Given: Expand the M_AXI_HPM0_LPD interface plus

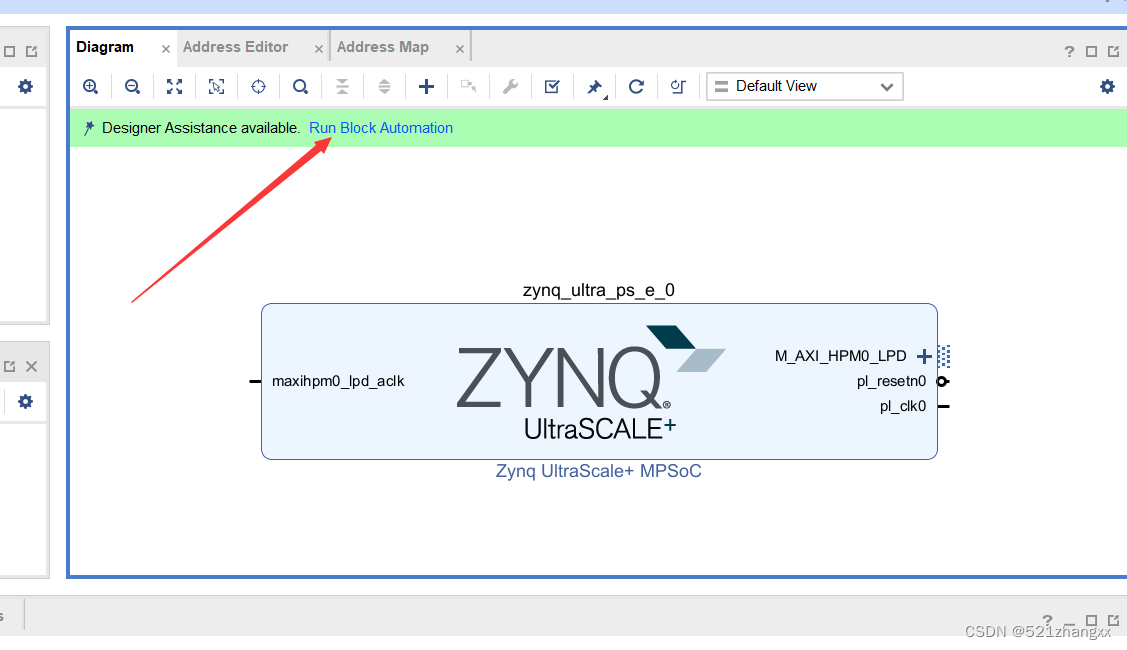Looking at the screenshot, I should tap(924, 356).
